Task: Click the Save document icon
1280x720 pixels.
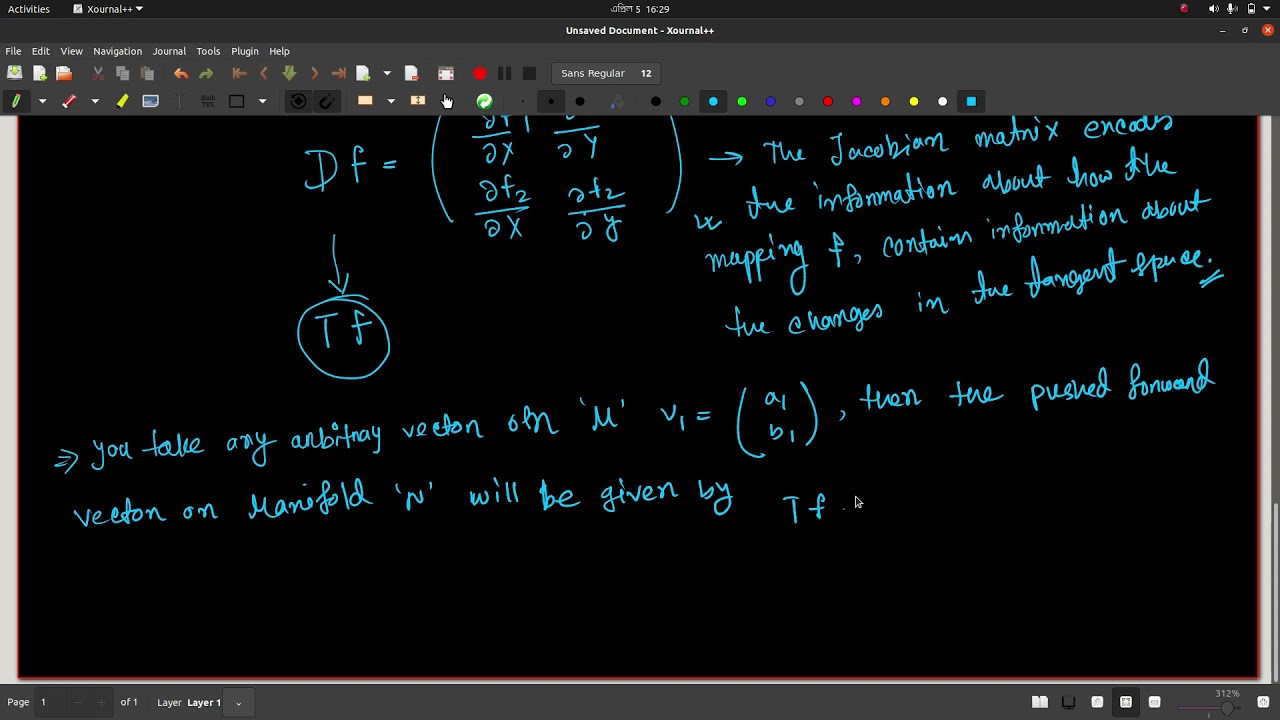Action: pyautogui.click(x=15, y=73)
